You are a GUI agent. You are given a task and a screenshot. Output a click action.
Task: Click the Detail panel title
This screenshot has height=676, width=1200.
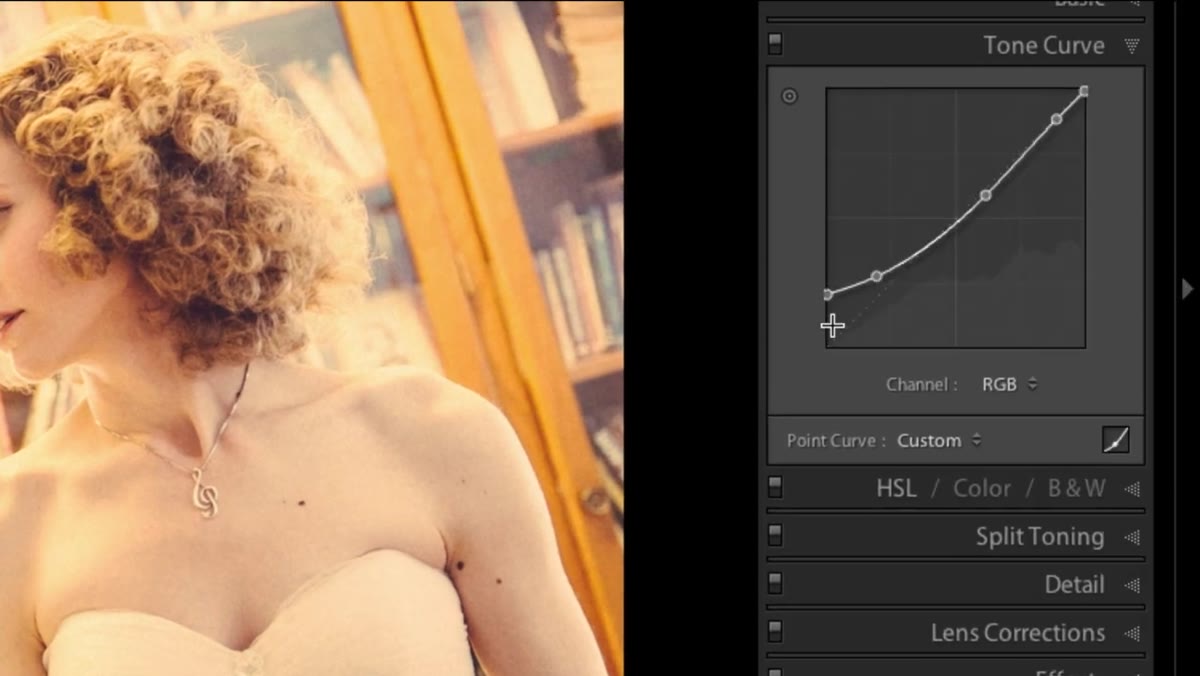[1075, 585]
